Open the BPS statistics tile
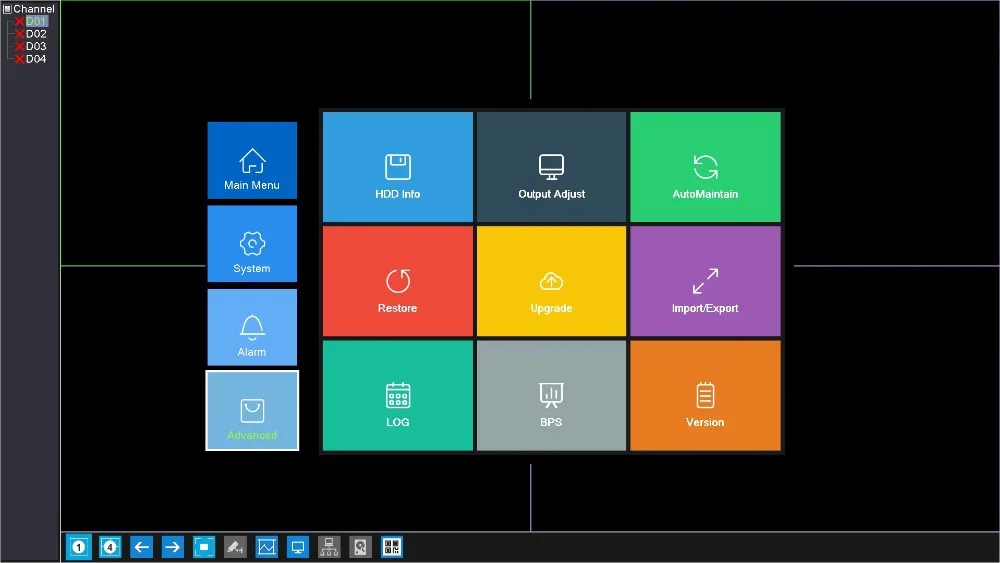 [551, 395]
